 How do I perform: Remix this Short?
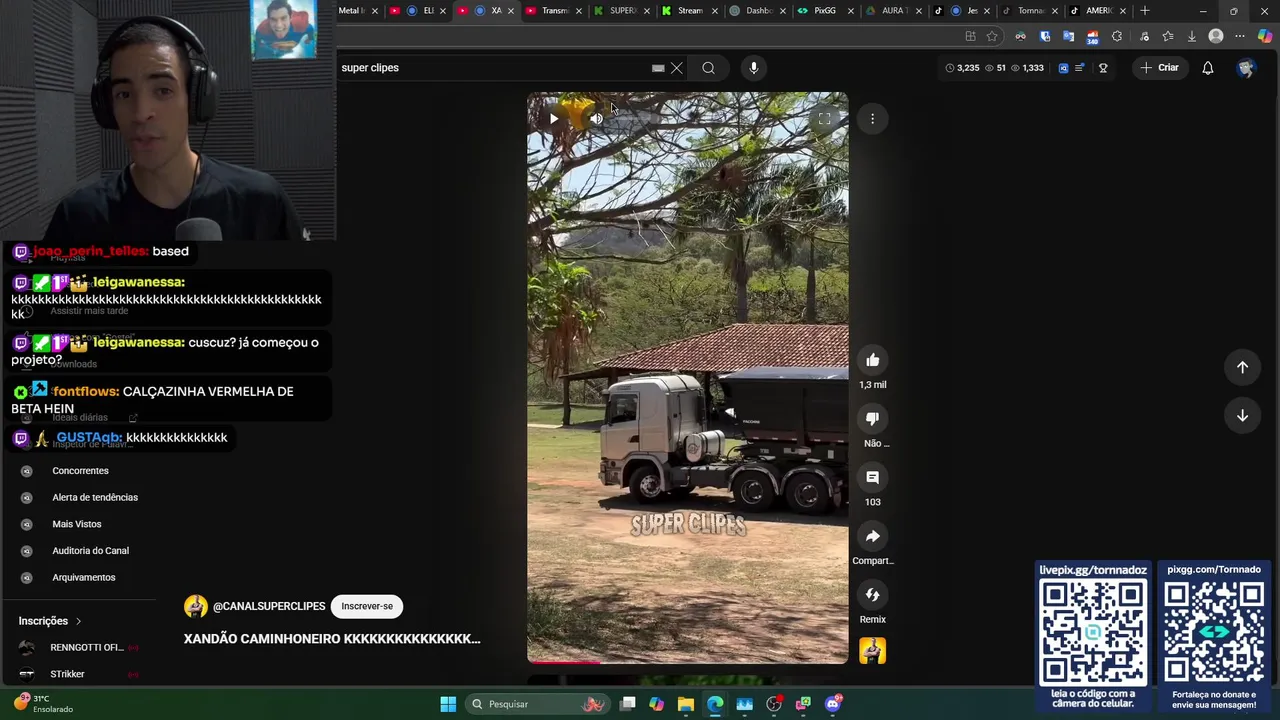tap(872, 595)
